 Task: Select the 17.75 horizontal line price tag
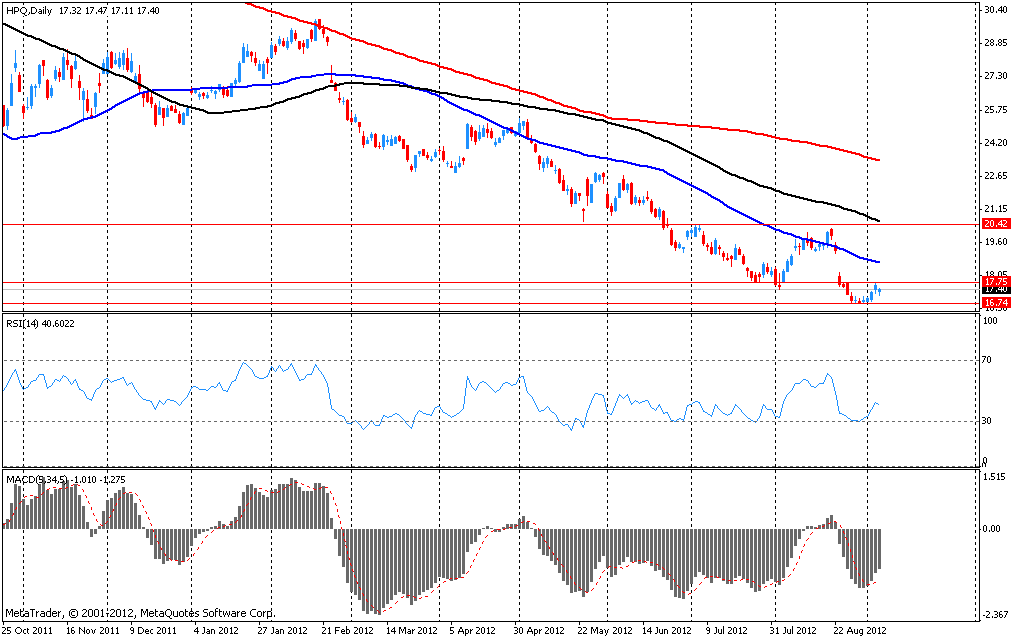[995, 282]
